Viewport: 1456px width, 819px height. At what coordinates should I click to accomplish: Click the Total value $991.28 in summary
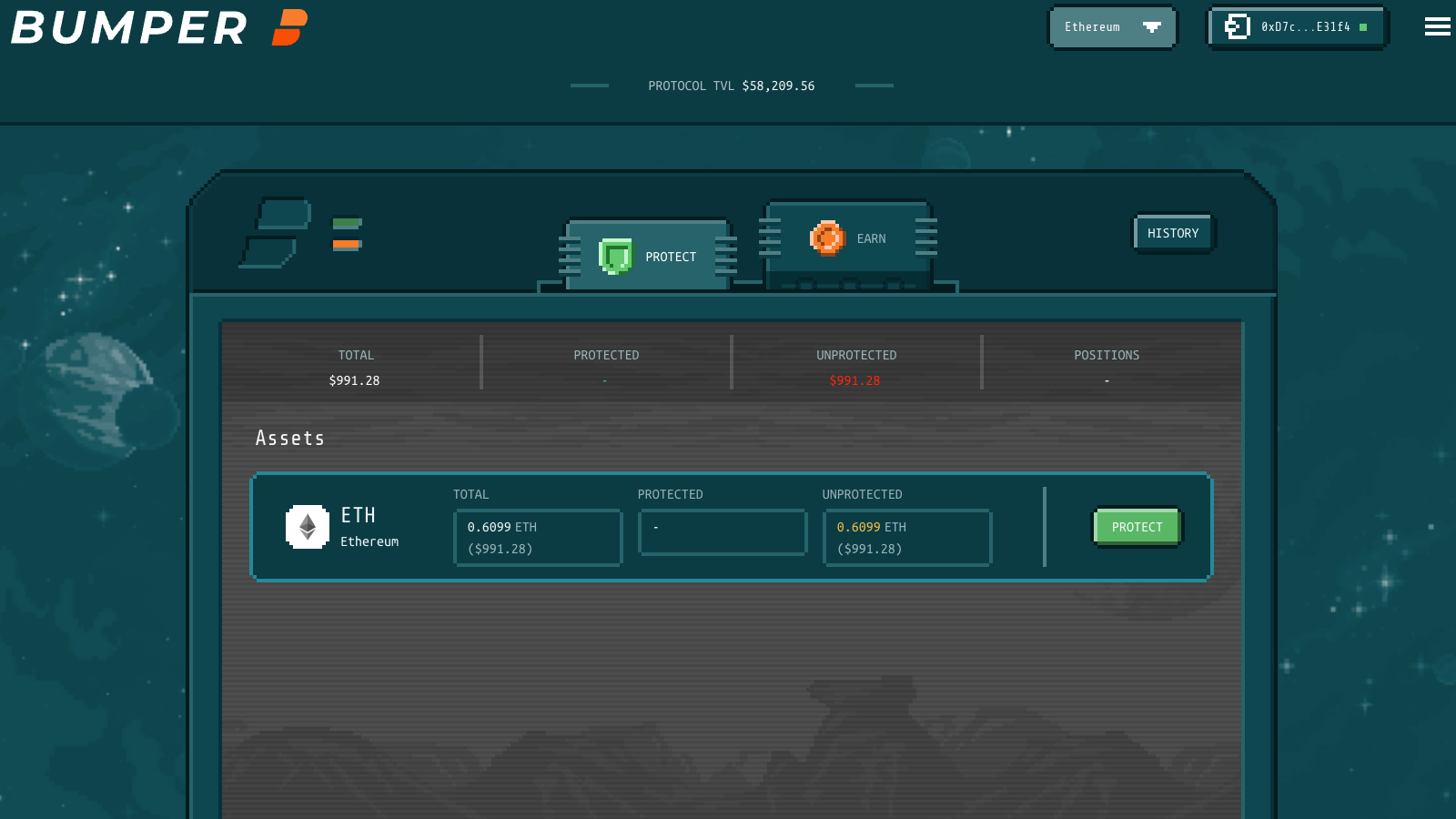(354, 380)
